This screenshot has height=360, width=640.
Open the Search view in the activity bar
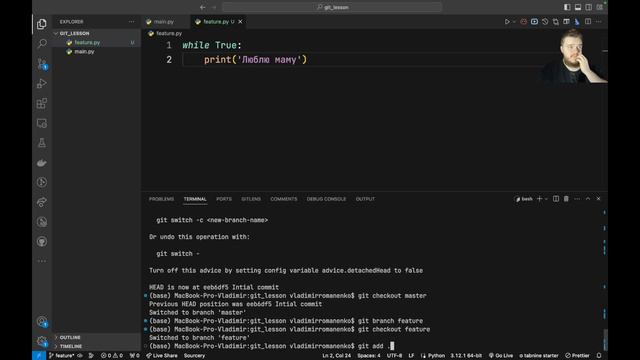click(42, 43)
